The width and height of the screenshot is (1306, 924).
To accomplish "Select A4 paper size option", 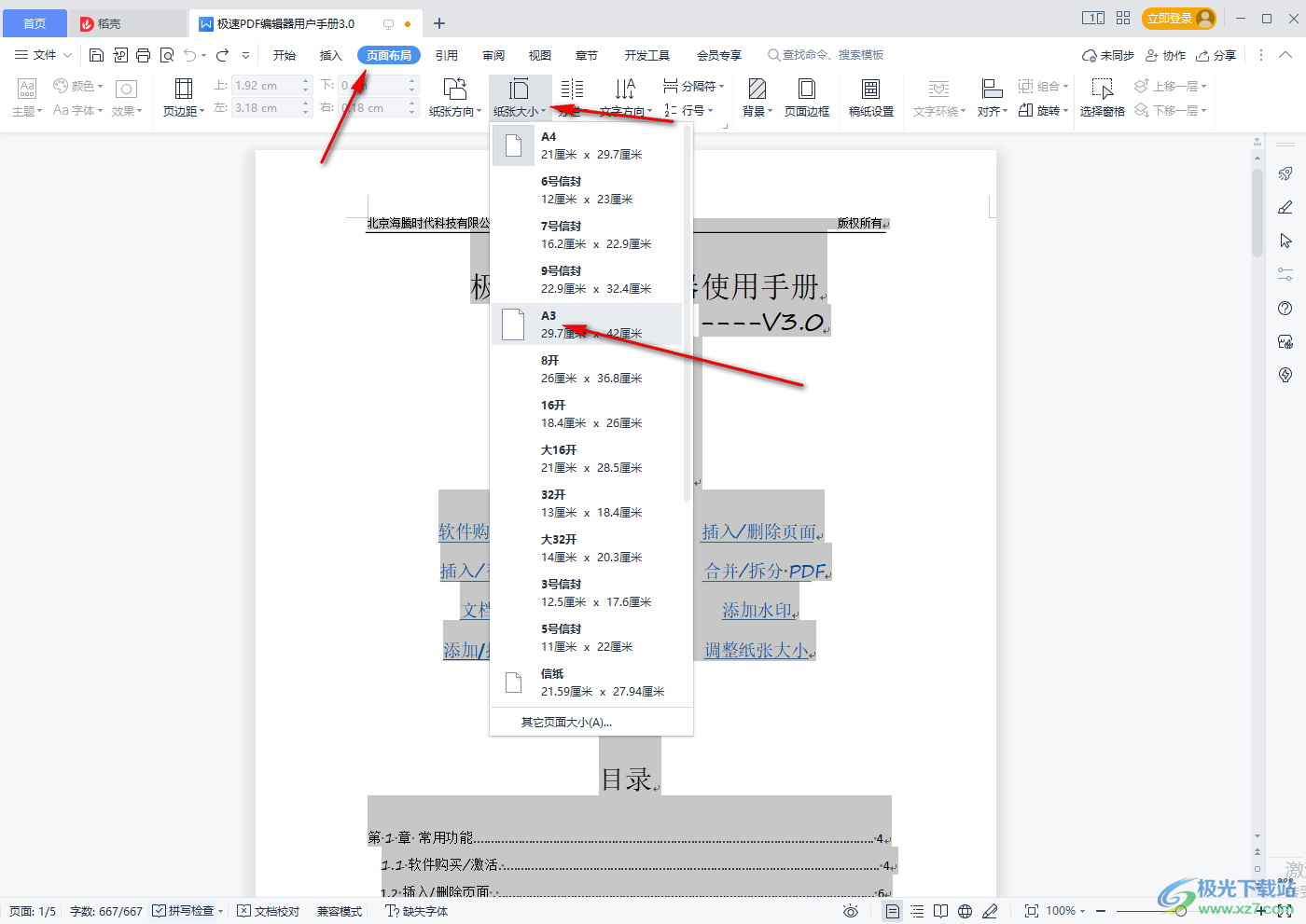I will pyautogui.click(x=587, y=145).
